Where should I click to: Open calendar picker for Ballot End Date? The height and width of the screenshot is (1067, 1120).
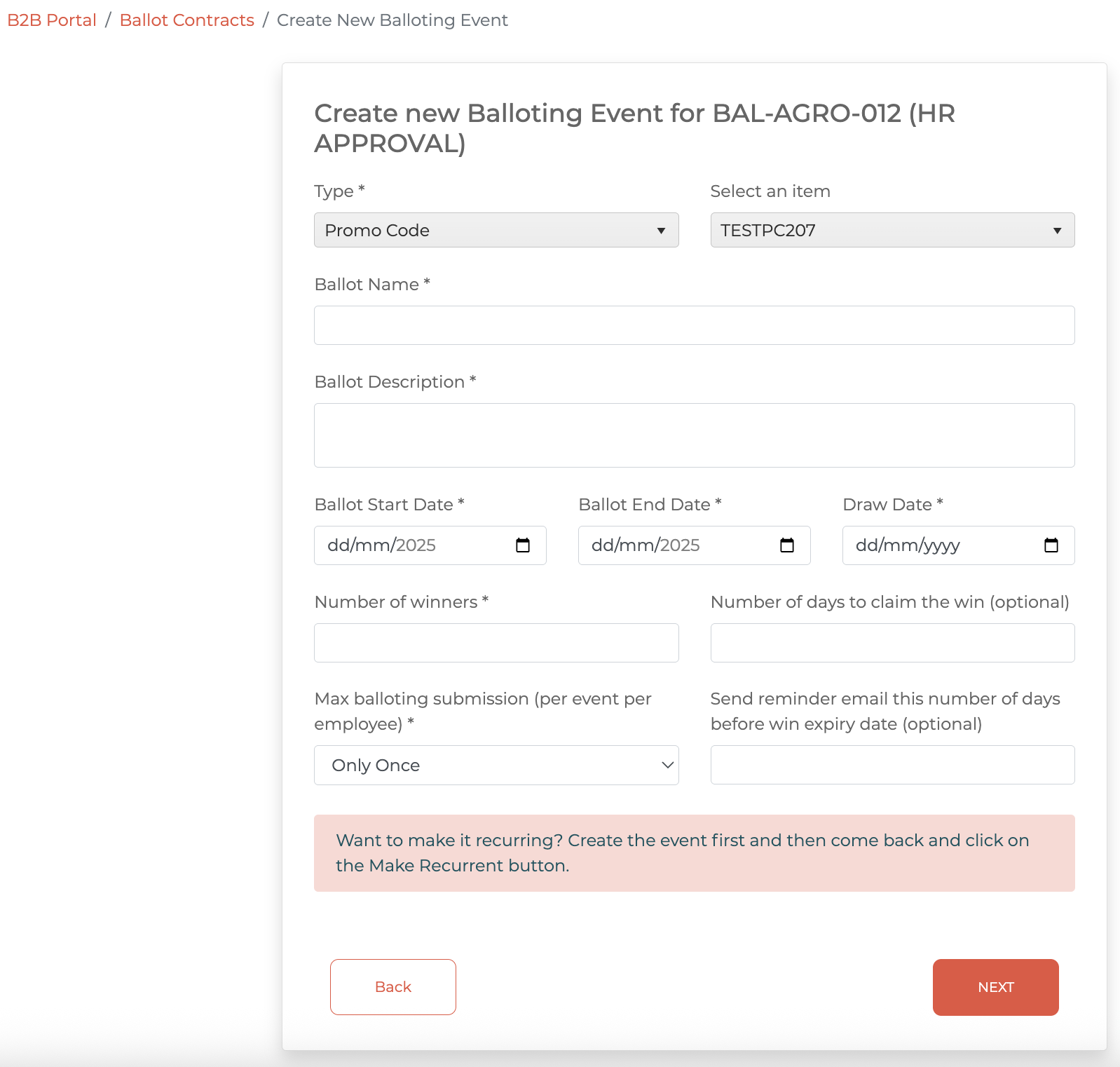coord(787,545)
